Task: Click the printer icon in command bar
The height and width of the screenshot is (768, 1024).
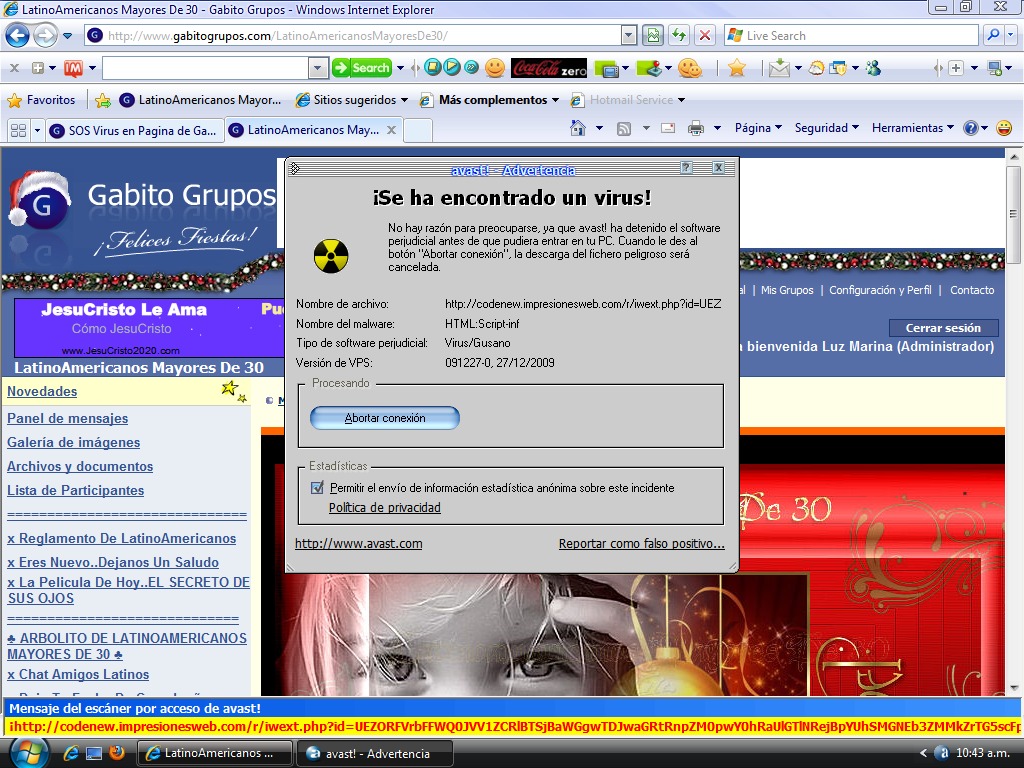Action: (695, 128)
